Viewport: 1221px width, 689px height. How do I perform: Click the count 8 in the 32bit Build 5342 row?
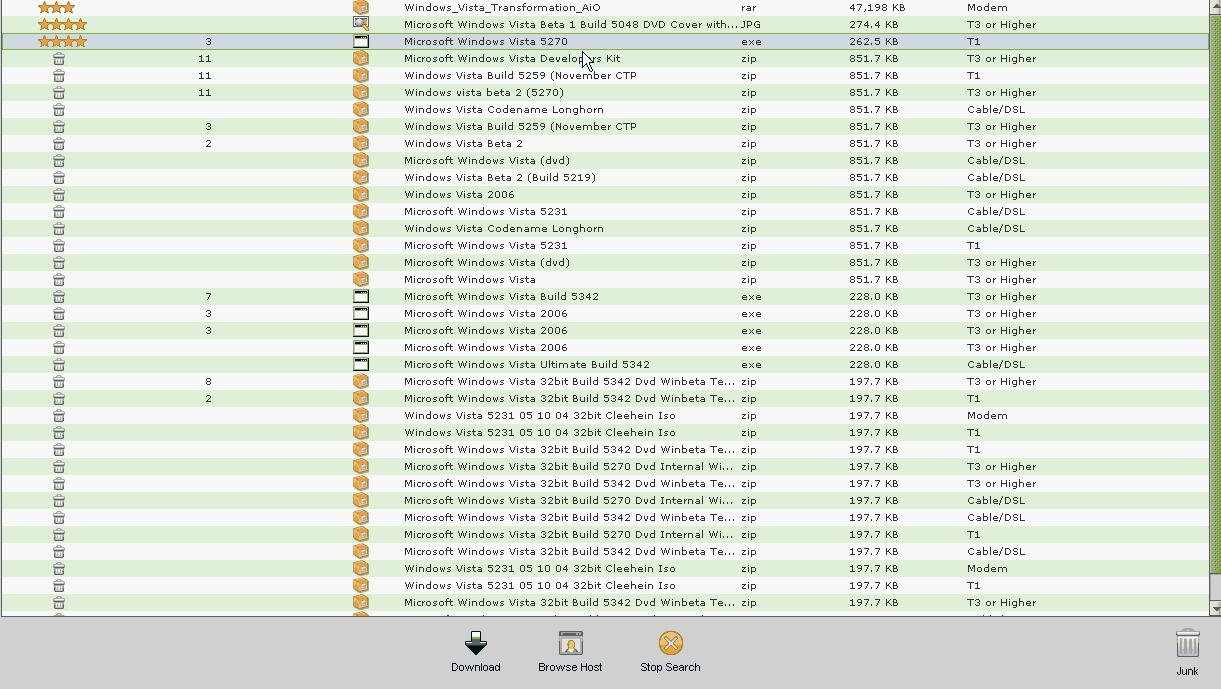coord(208,381)
